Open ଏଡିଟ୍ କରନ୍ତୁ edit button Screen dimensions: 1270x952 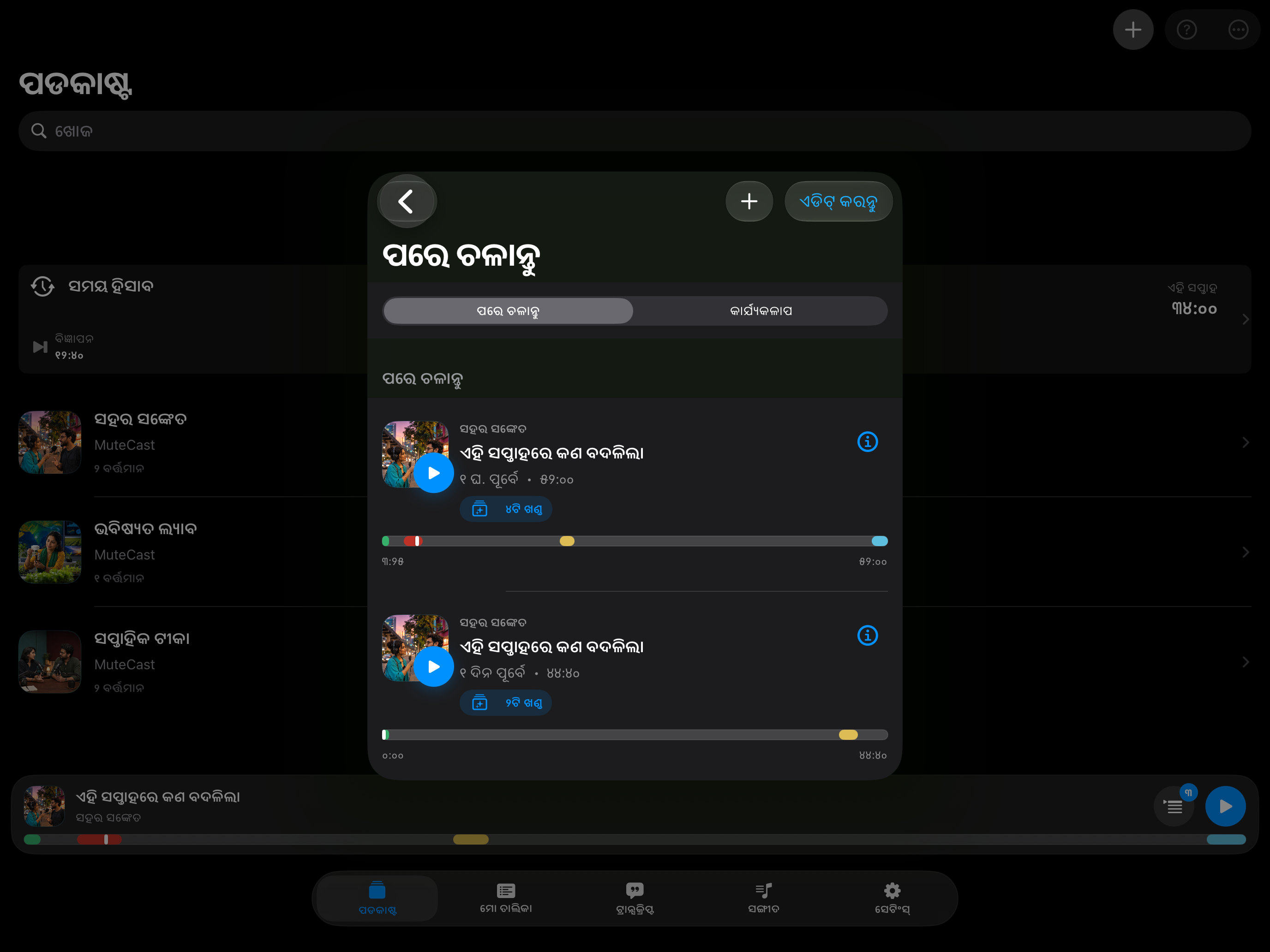tap(838, 202)
